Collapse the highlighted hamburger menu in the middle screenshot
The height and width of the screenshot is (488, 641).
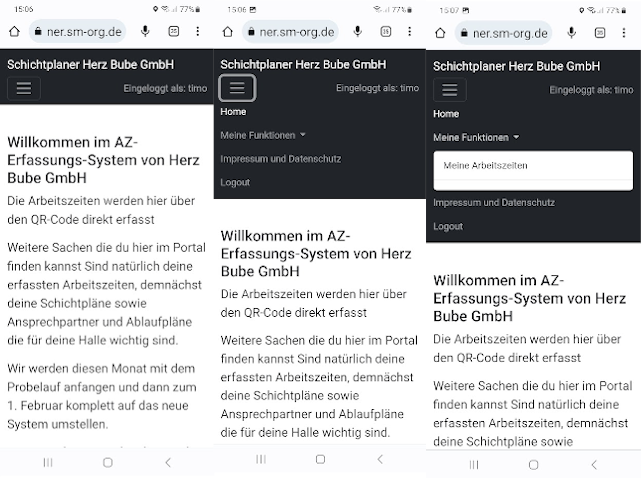click(237, 88)
